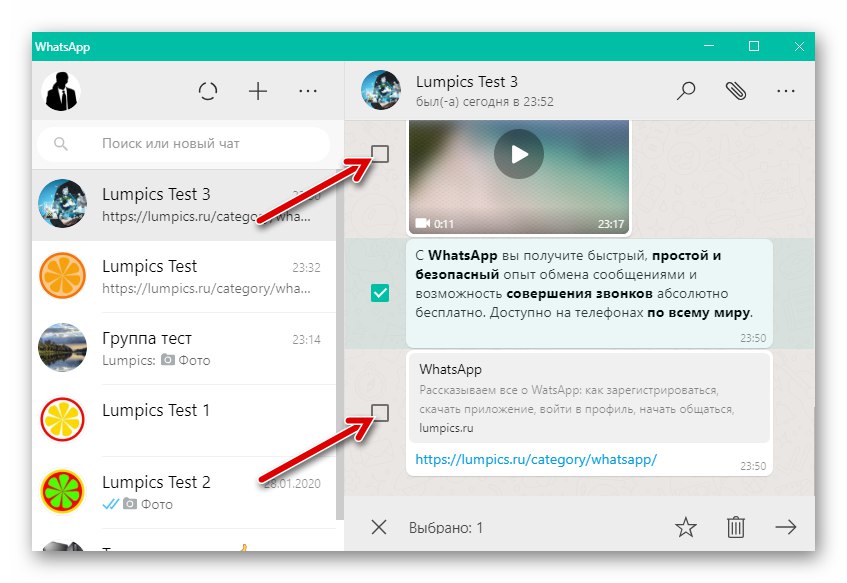Viewport: 847px width, 583px height.
Task: Open the WhatsApp link preview card
Action: 589,397
